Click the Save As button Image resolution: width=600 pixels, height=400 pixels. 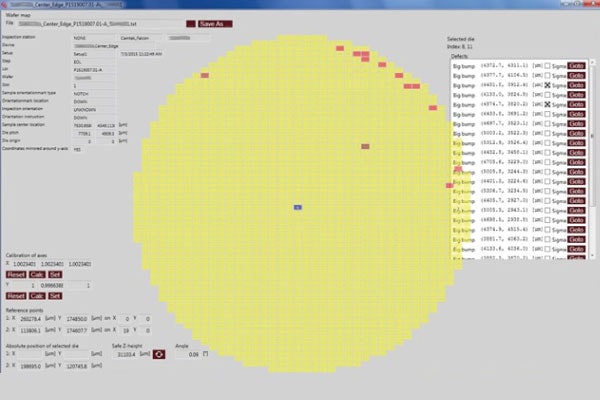coord(212,22)
